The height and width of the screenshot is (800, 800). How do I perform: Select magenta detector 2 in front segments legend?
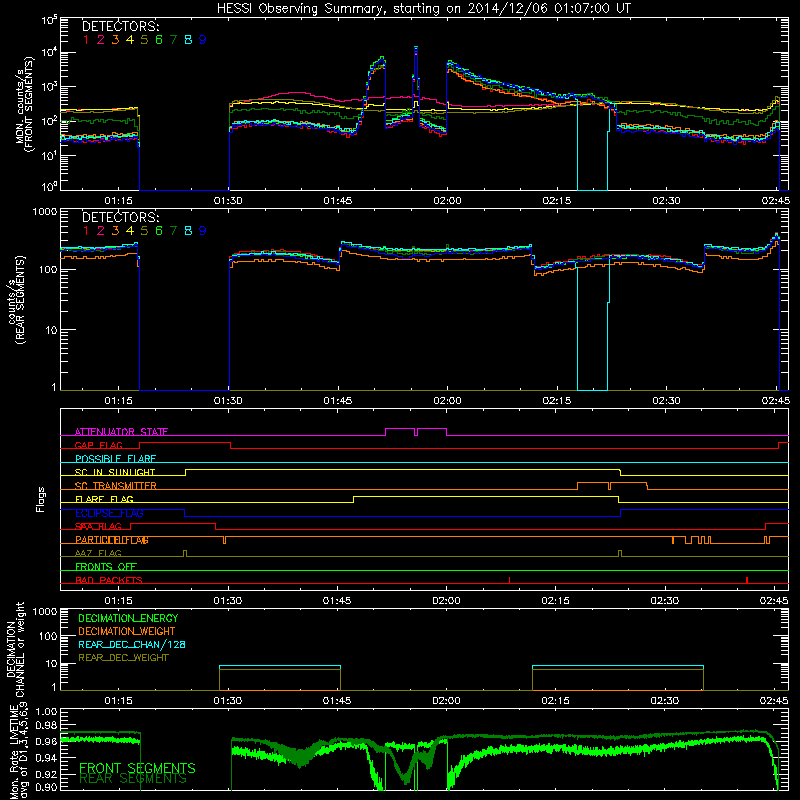(101, 40)
